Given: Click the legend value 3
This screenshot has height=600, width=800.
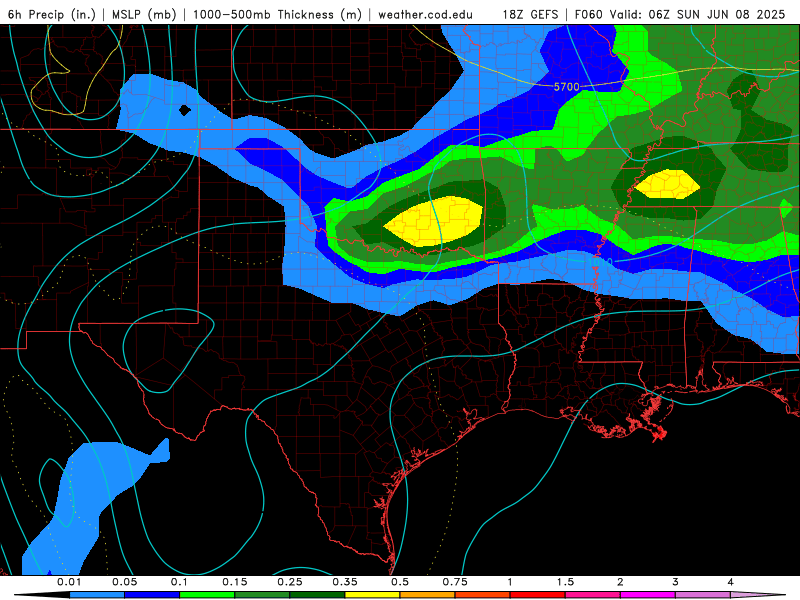Looking at the screenshot, I should [675, 582].
